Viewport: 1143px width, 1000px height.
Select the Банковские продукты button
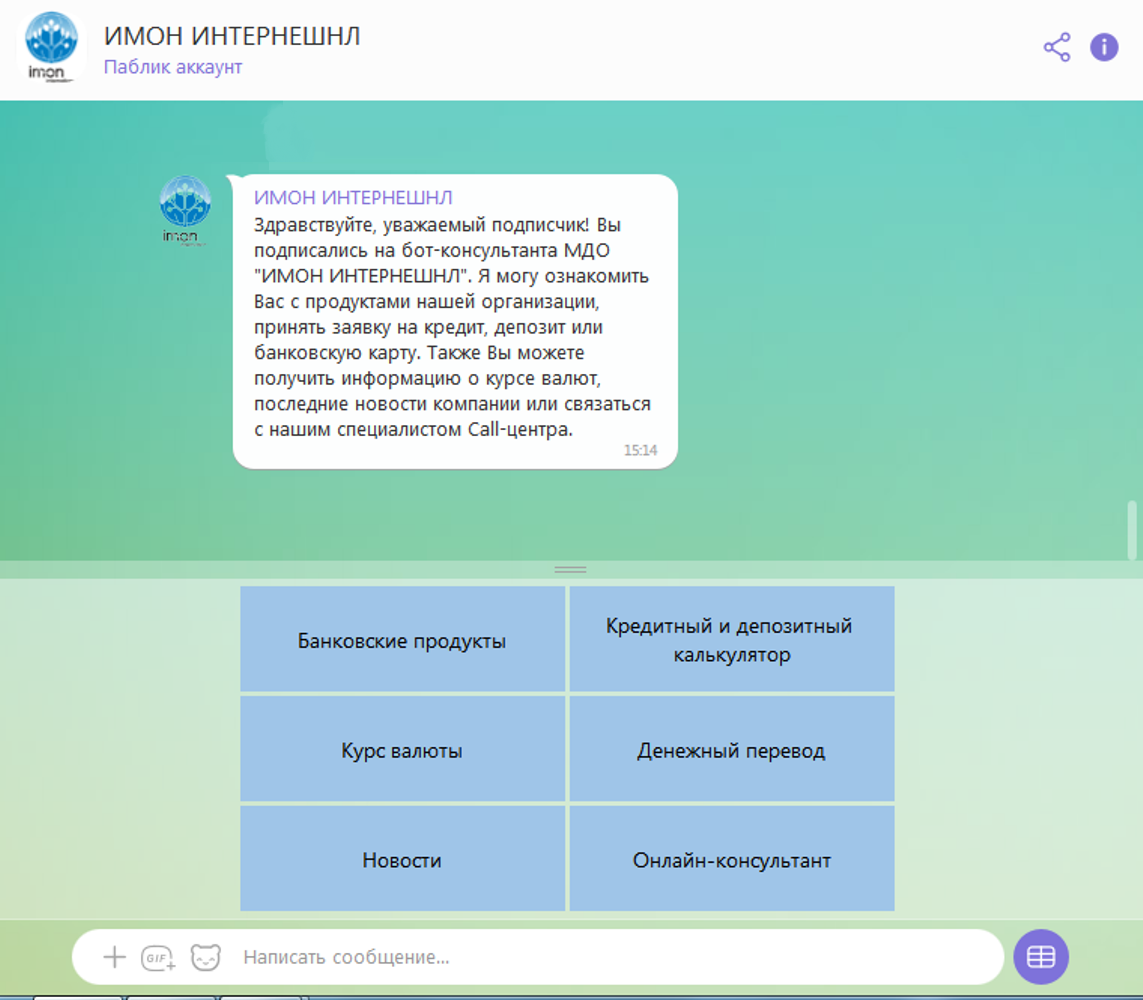pos(402,640)
